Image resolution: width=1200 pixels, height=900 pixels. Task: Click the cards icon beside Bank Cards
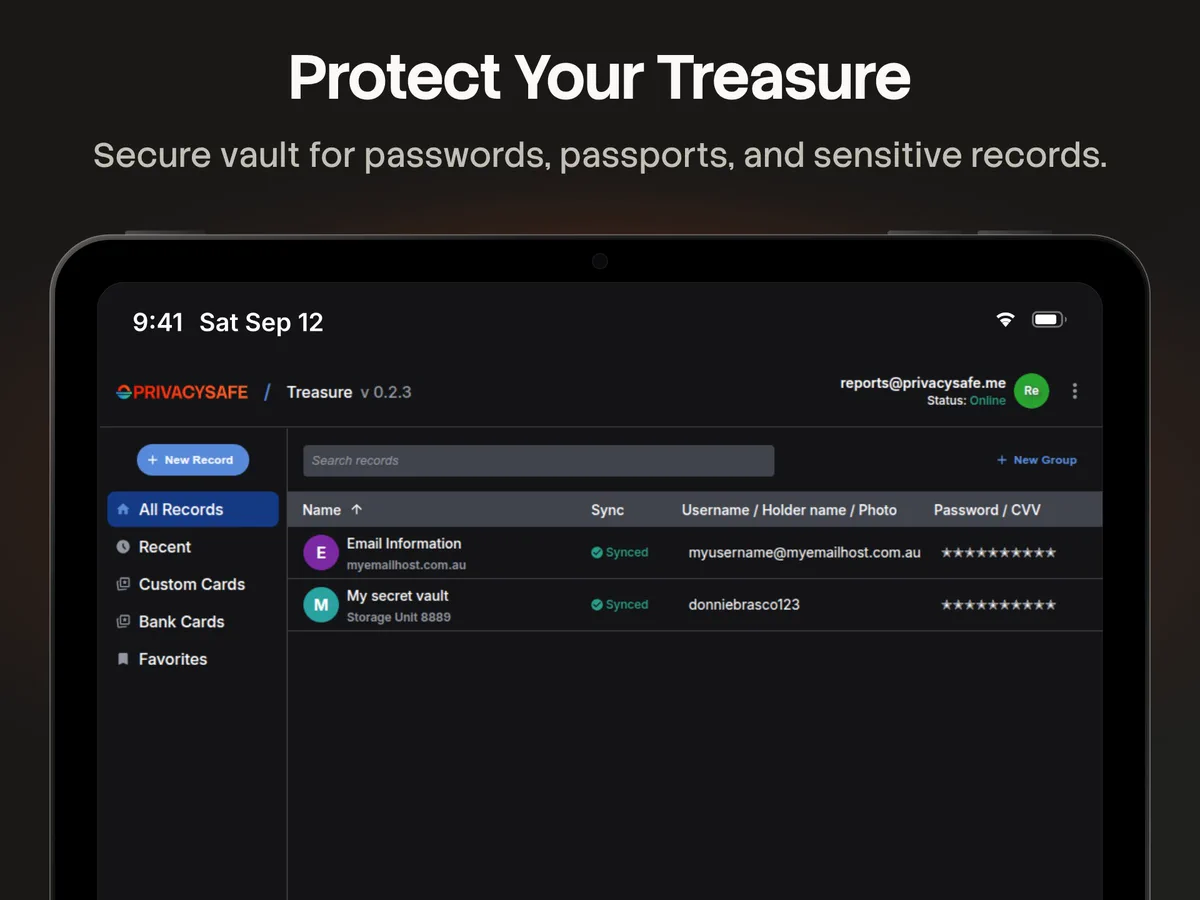[123, 621]
